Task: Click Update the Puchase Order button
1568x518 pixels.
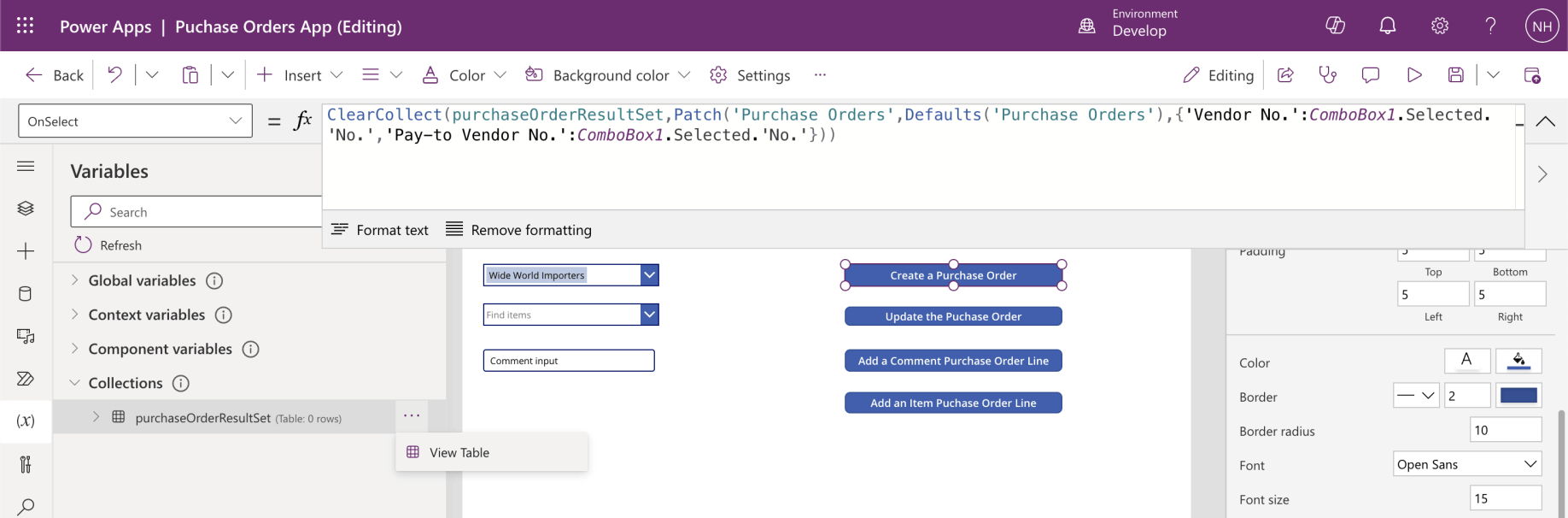Action: (953, 316)
